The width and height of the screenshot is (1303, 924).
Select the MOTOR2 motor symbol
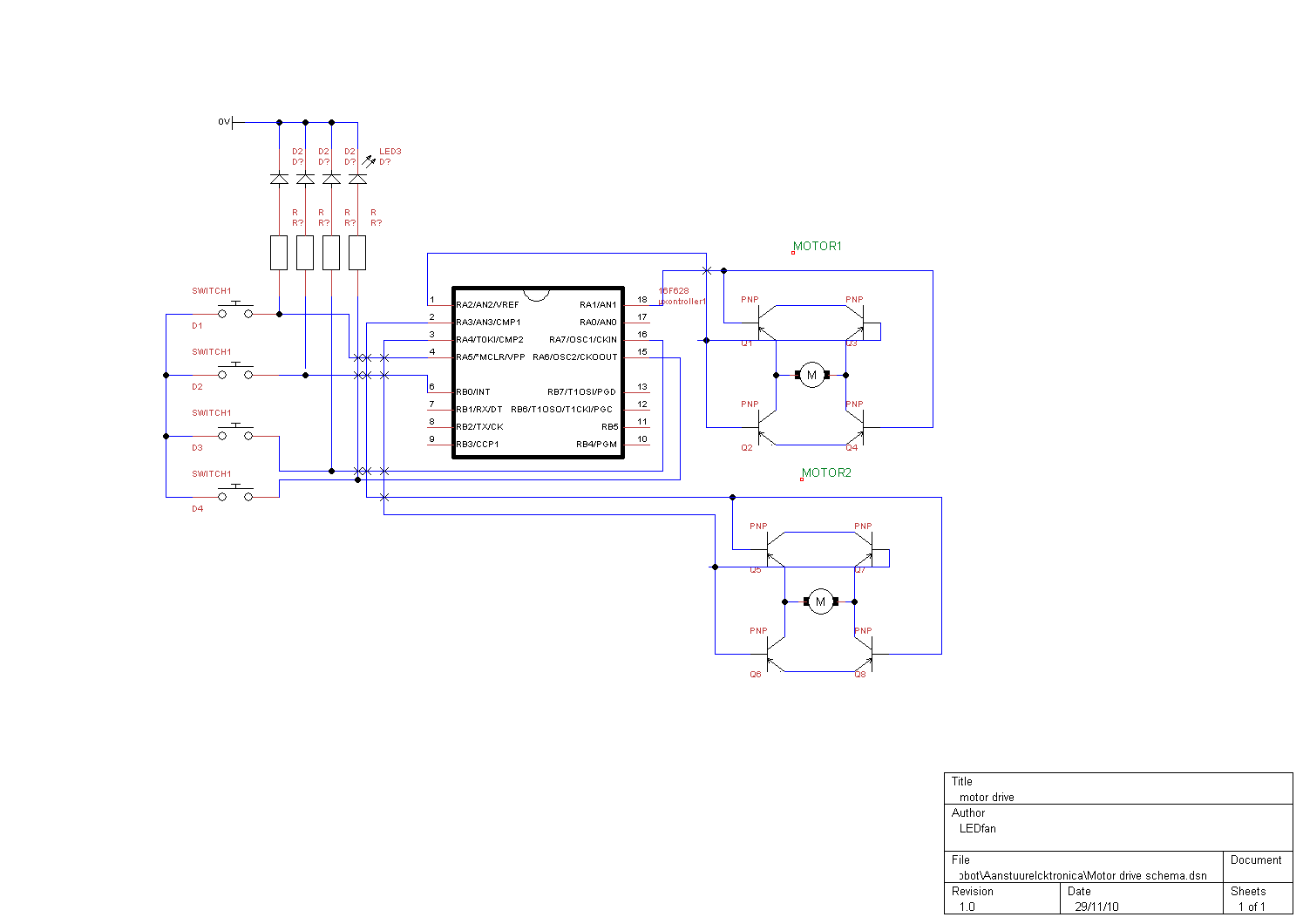(820, 601)
